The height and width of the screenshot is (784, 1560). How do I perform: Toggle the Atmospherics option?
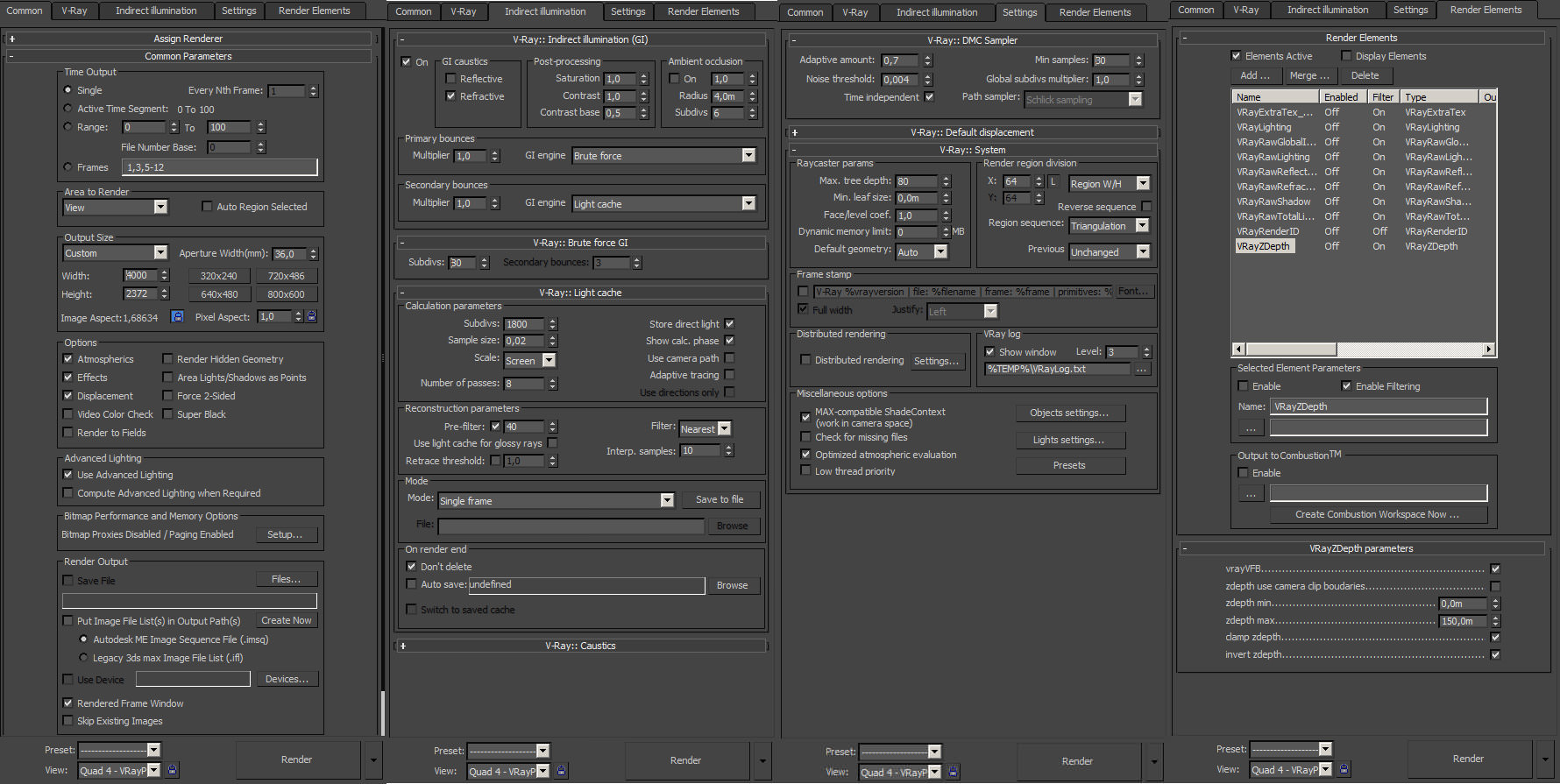tap(67, 359)
